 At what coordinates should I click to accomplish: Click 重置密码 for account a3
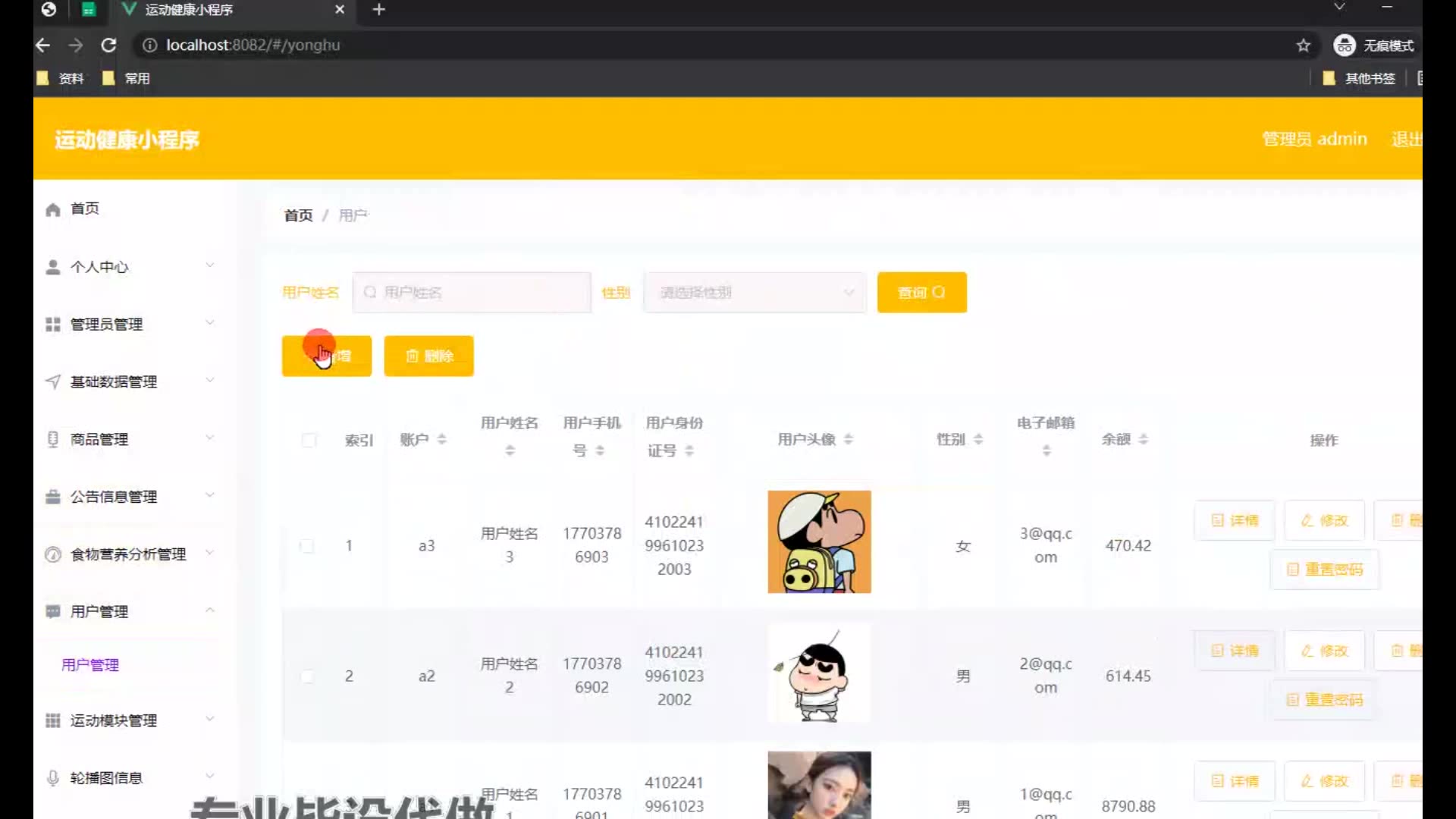(1325, 570)
